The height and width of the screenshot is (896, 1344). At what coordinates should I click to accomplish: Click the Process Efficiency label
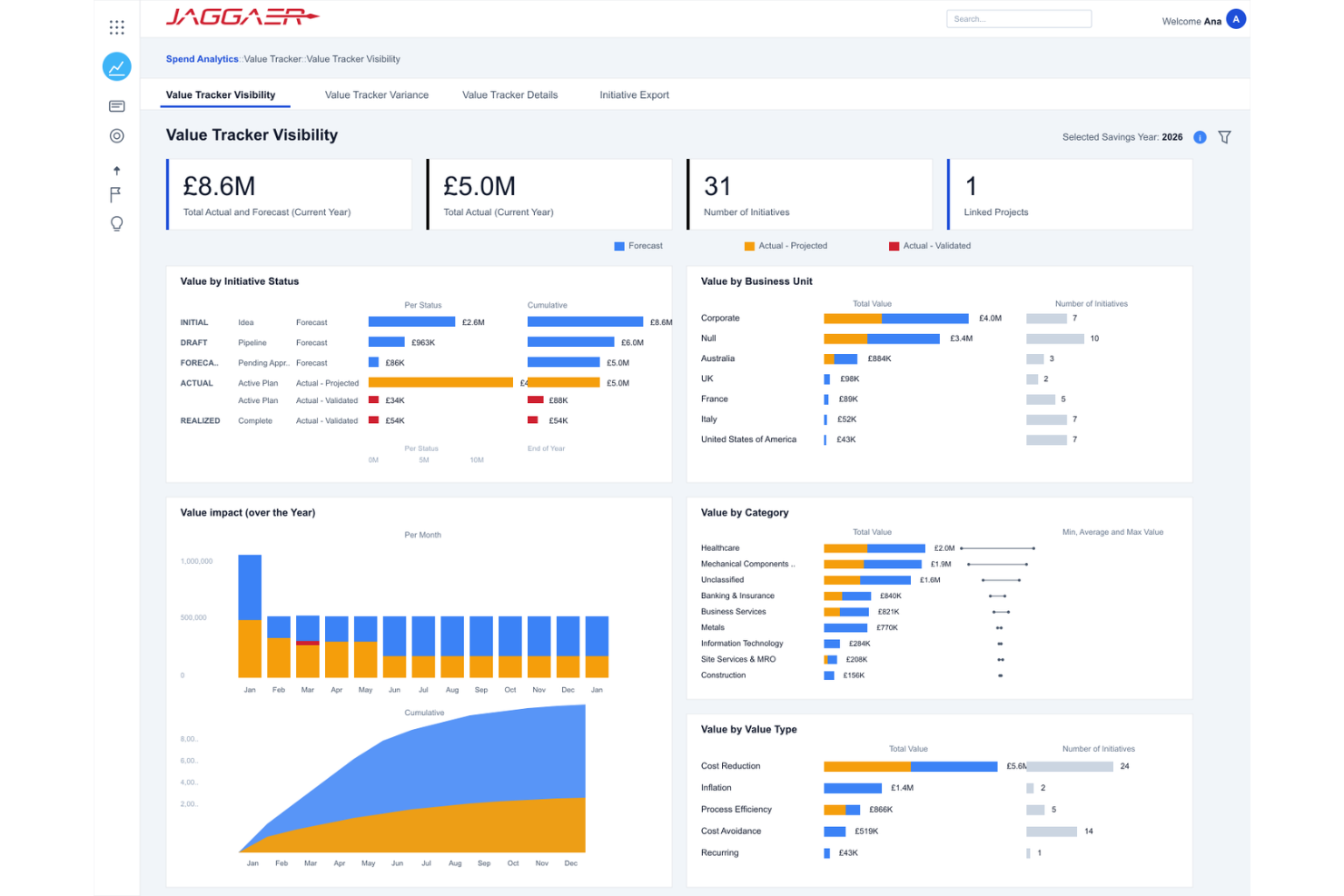pos(736,810)
